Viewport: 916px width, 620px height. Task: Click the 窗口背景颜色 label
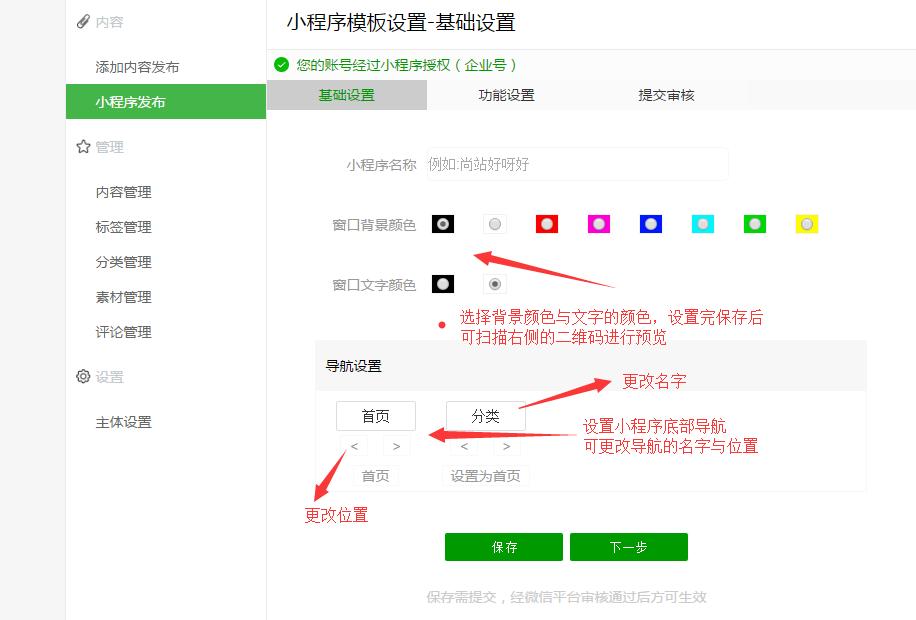(374, 225)
